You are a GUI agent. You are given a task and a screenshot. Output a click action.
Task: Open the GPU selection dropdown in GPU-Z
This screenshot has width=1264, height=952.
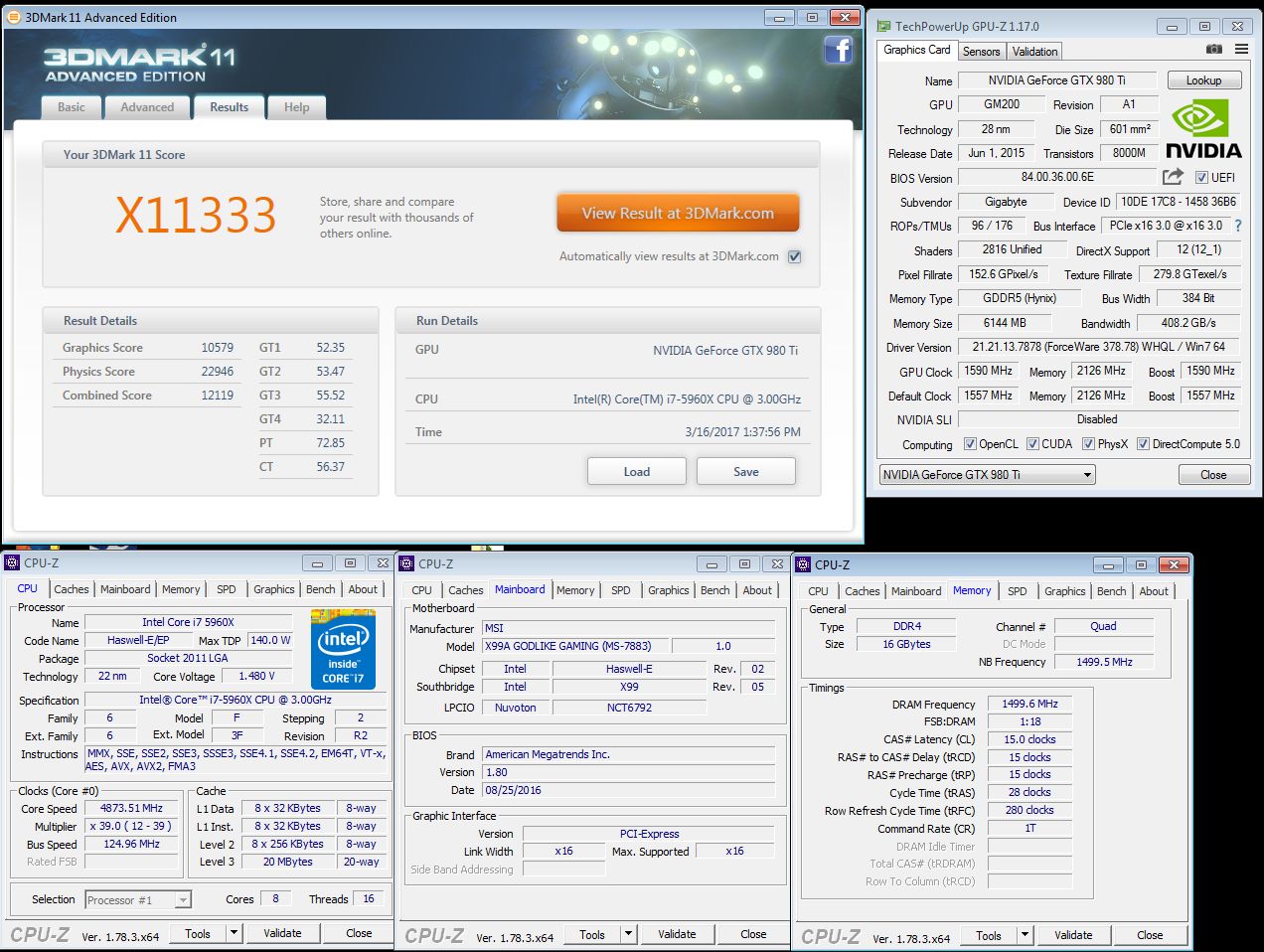click(x=987, y=475)
